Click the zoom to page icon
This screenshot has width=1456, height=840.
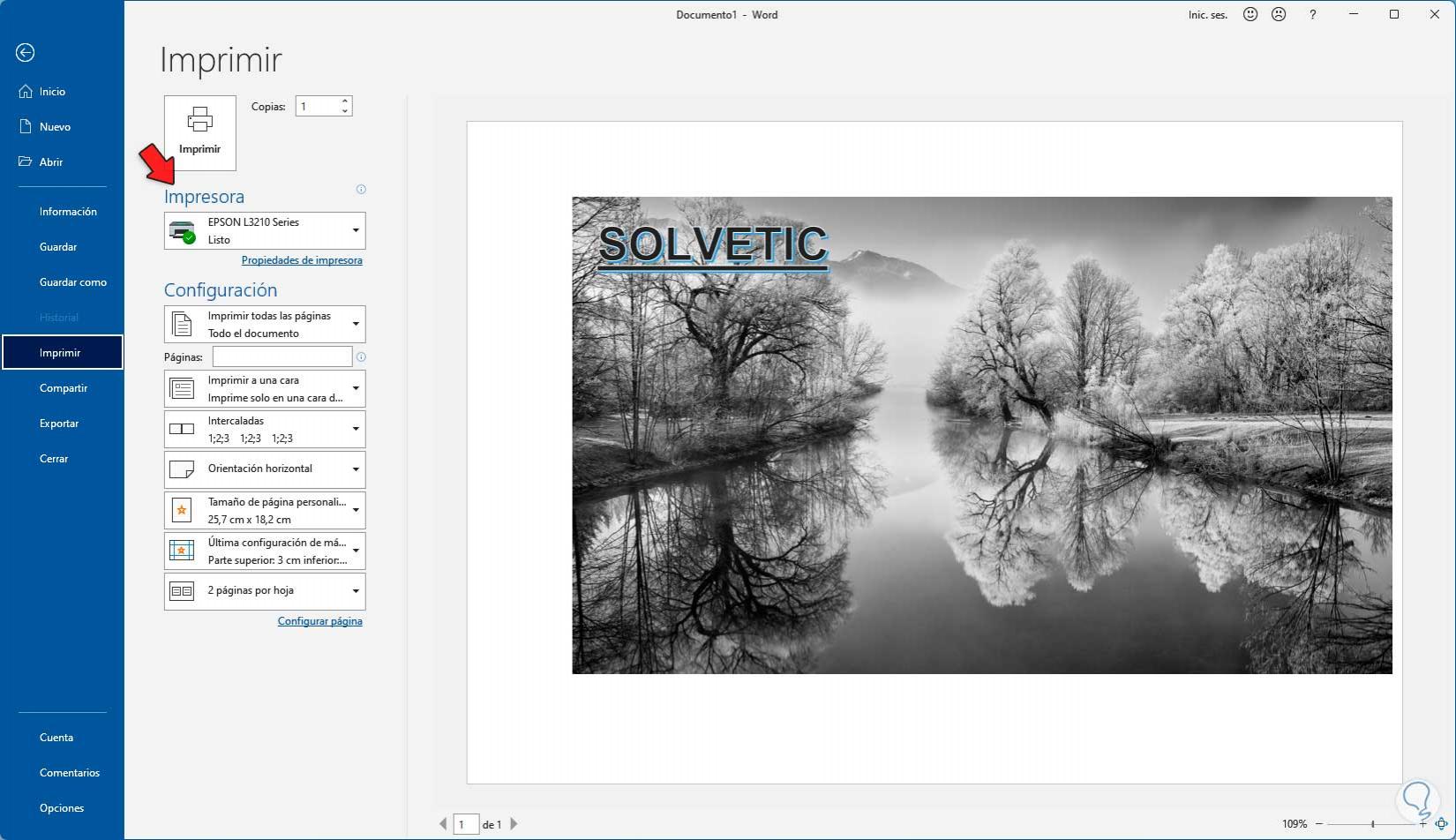click(1441, 824)
